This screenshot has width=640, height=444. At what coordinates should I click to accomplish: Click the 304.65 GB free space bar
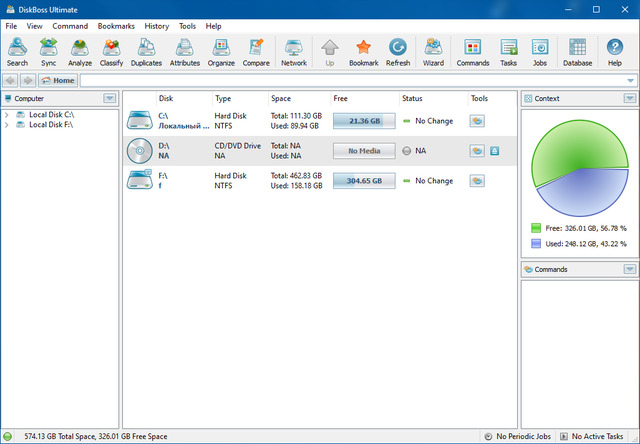click(x=364, y=181)
